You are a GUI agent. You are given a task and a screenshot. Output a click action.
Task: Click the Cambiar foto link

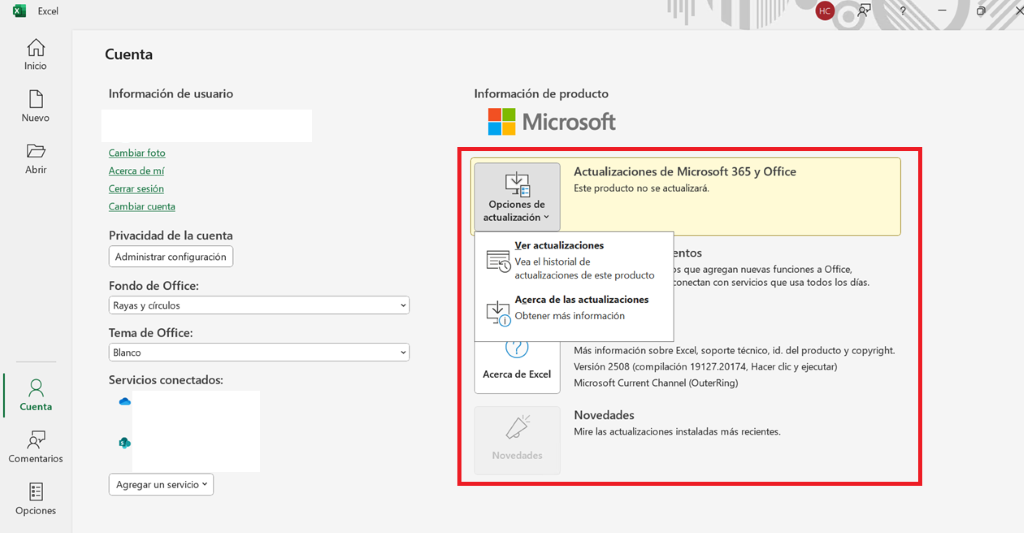coord(137,153)
